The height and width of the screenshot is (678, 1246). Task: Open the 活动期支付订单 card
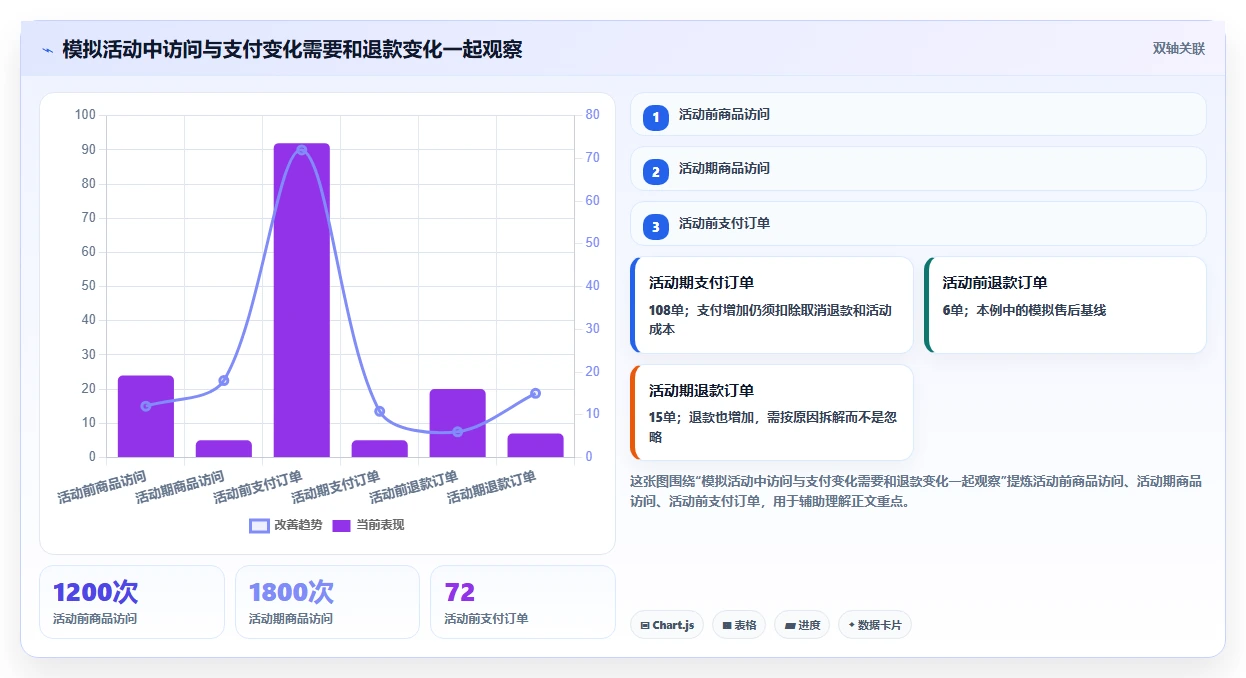click(772, 305)
